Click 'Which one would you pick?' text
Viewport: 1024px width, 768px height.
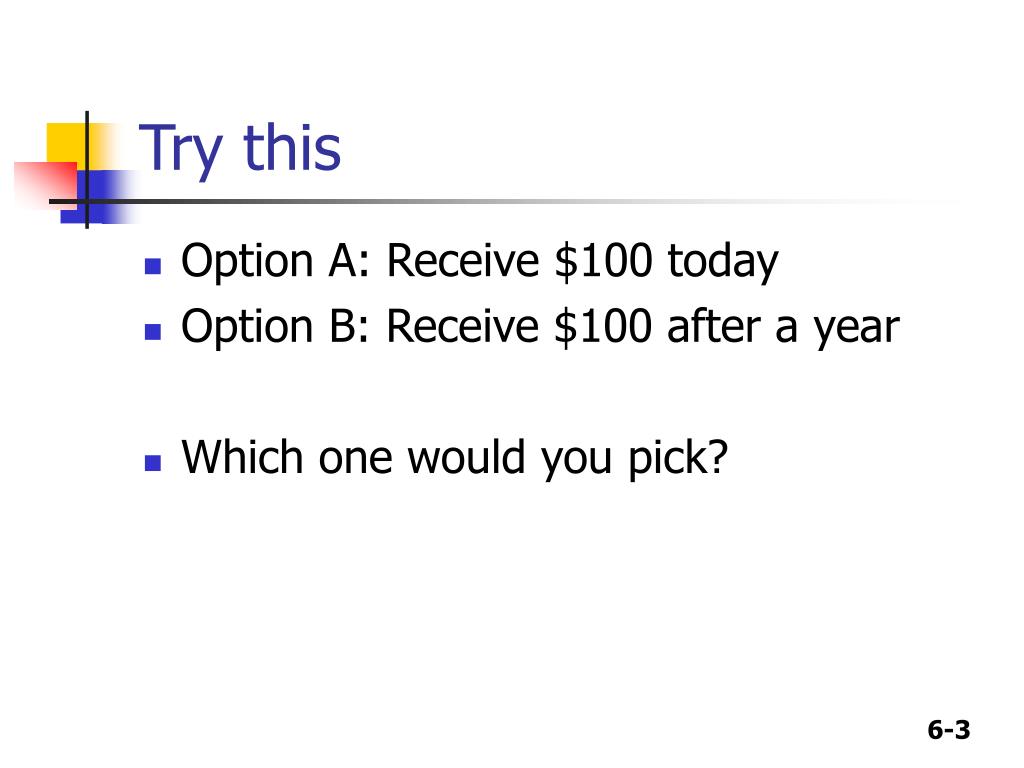(455, 458)
